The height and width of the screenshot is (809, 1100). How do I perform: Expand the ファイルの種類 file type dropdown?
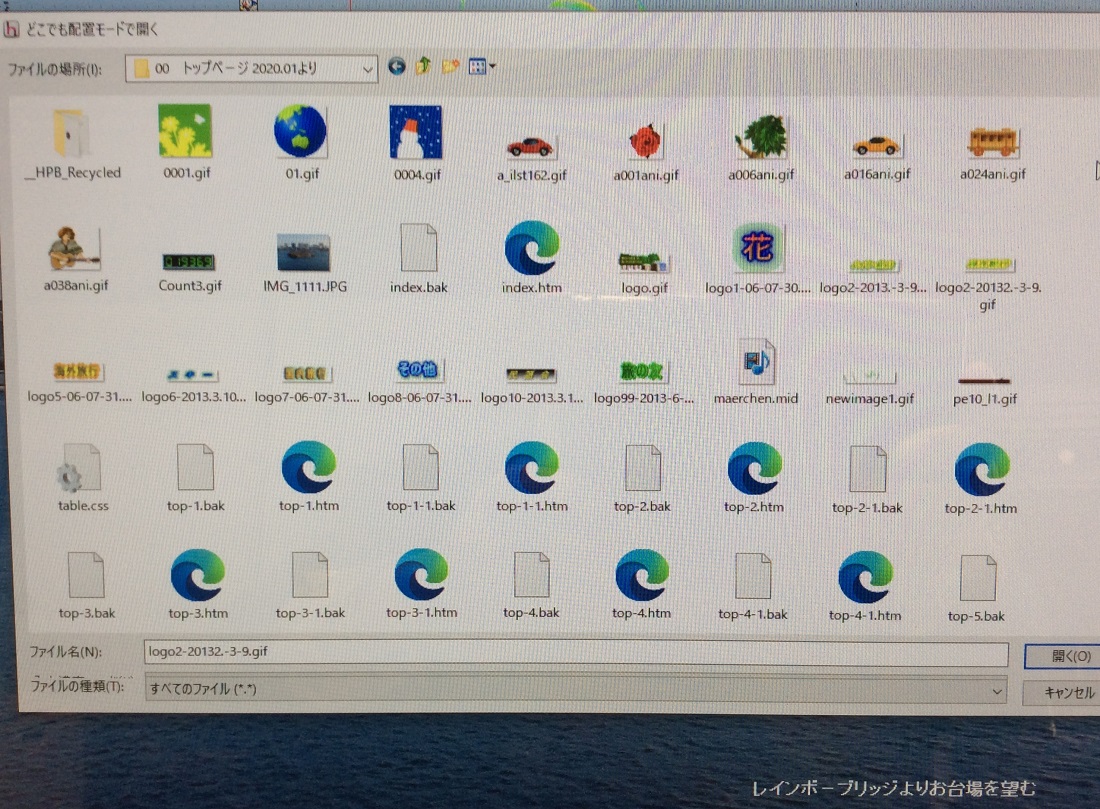[996, 690]
